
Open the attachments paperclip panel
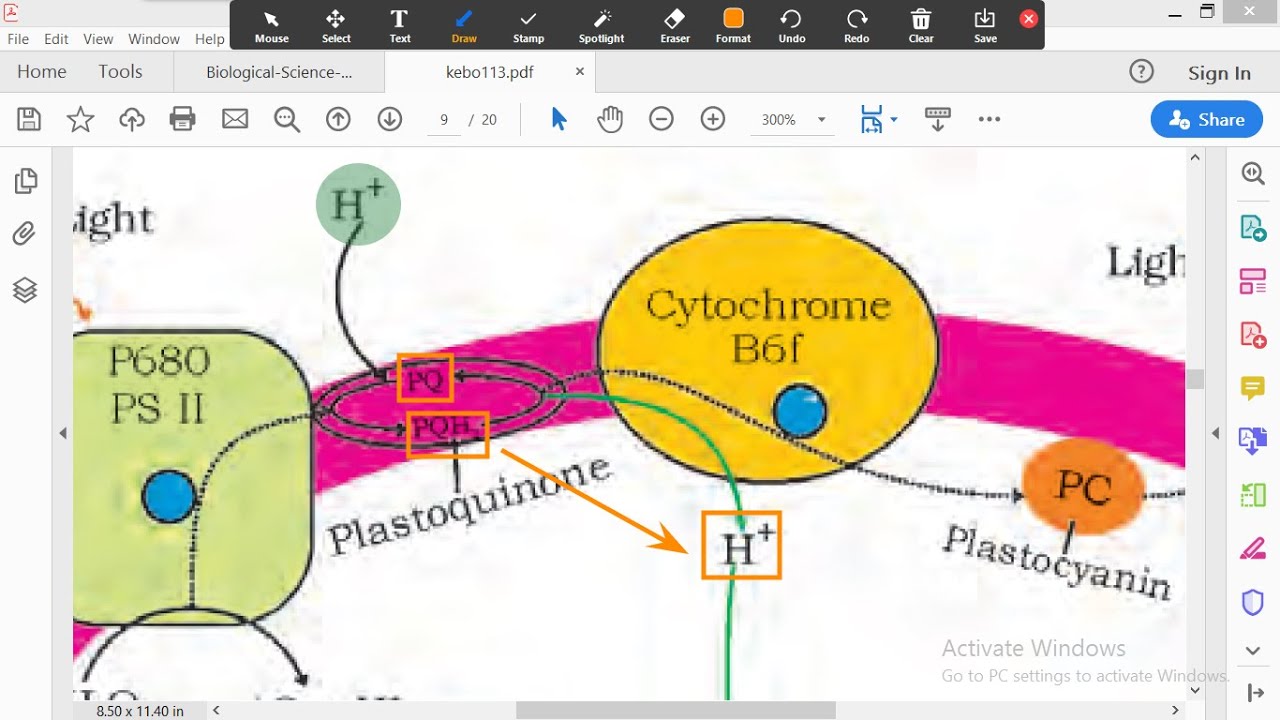pos(25,235)
